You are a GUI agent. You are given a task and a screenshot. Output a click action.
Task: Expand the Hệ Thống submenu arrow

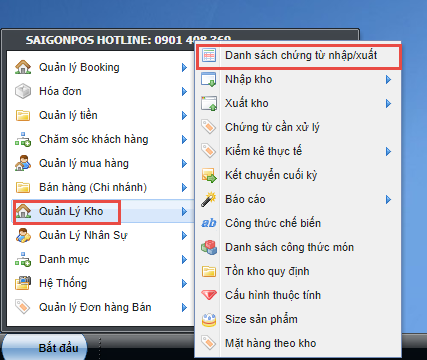pos(184,284)
